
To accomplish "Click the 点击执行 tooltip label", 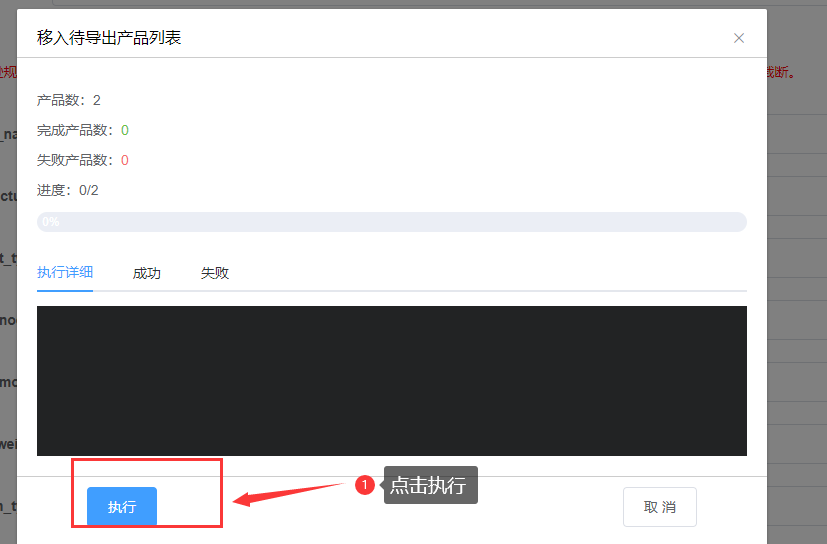I will (x=430, y=485).
